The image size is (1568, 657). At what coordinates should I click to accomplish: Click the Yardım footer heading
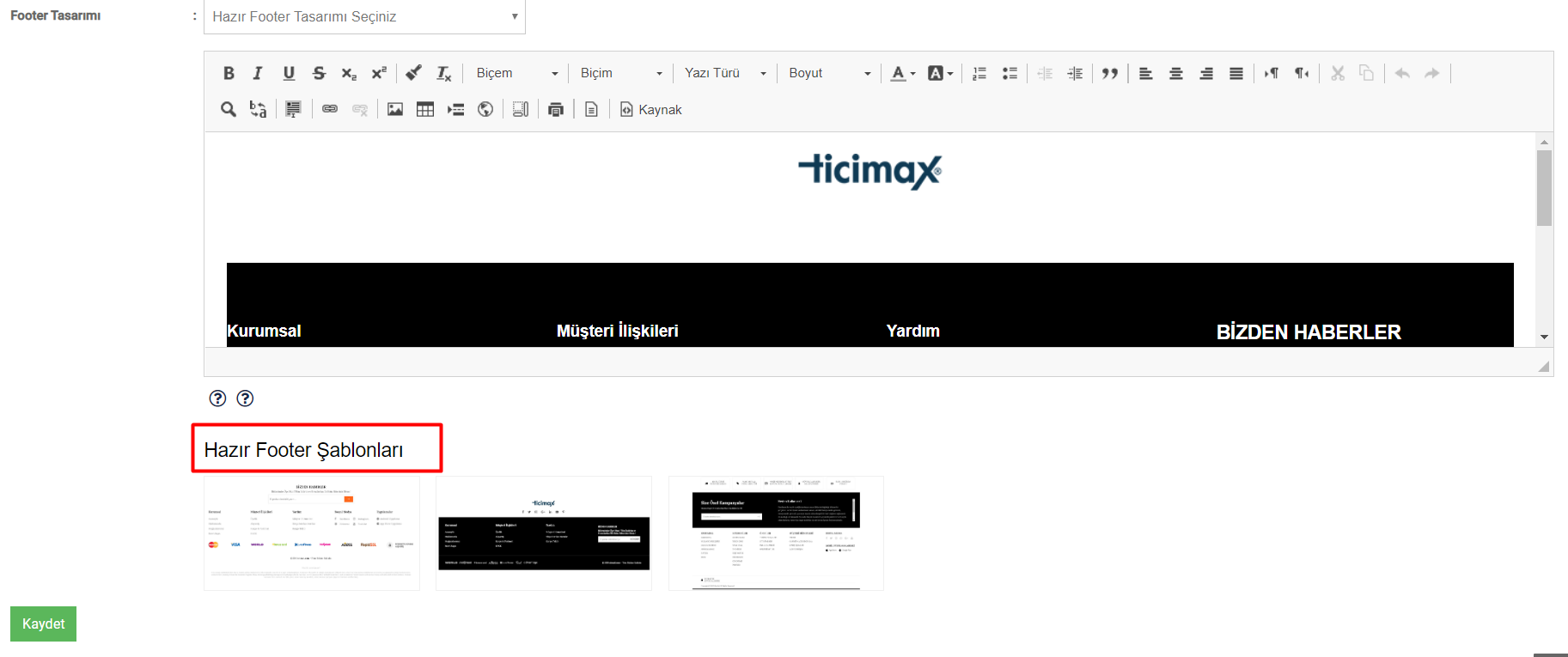[913, 331]
